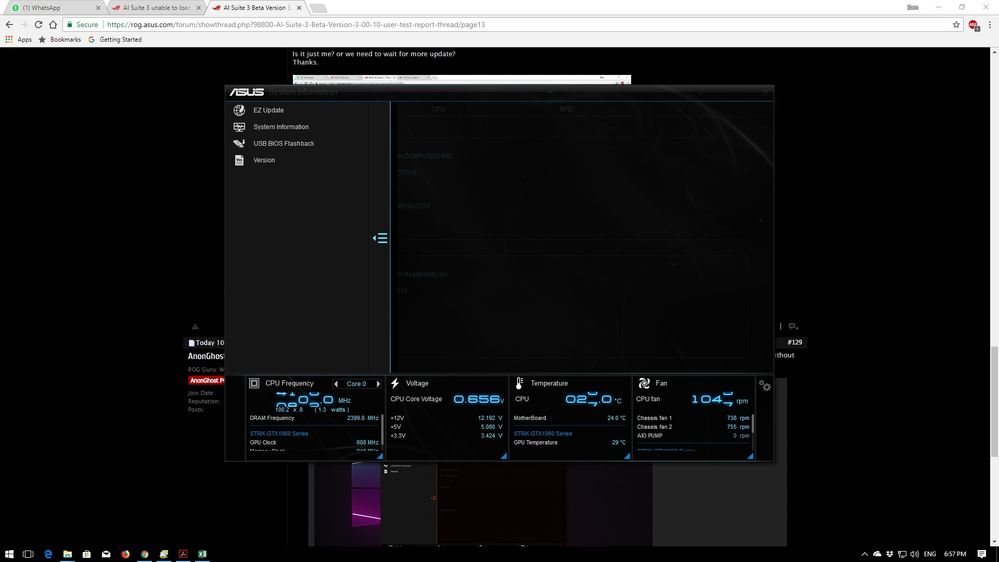This screenshot has width=999, height=562.
Task: Open Apps in bookmarks bar
Action: (18, 40)
